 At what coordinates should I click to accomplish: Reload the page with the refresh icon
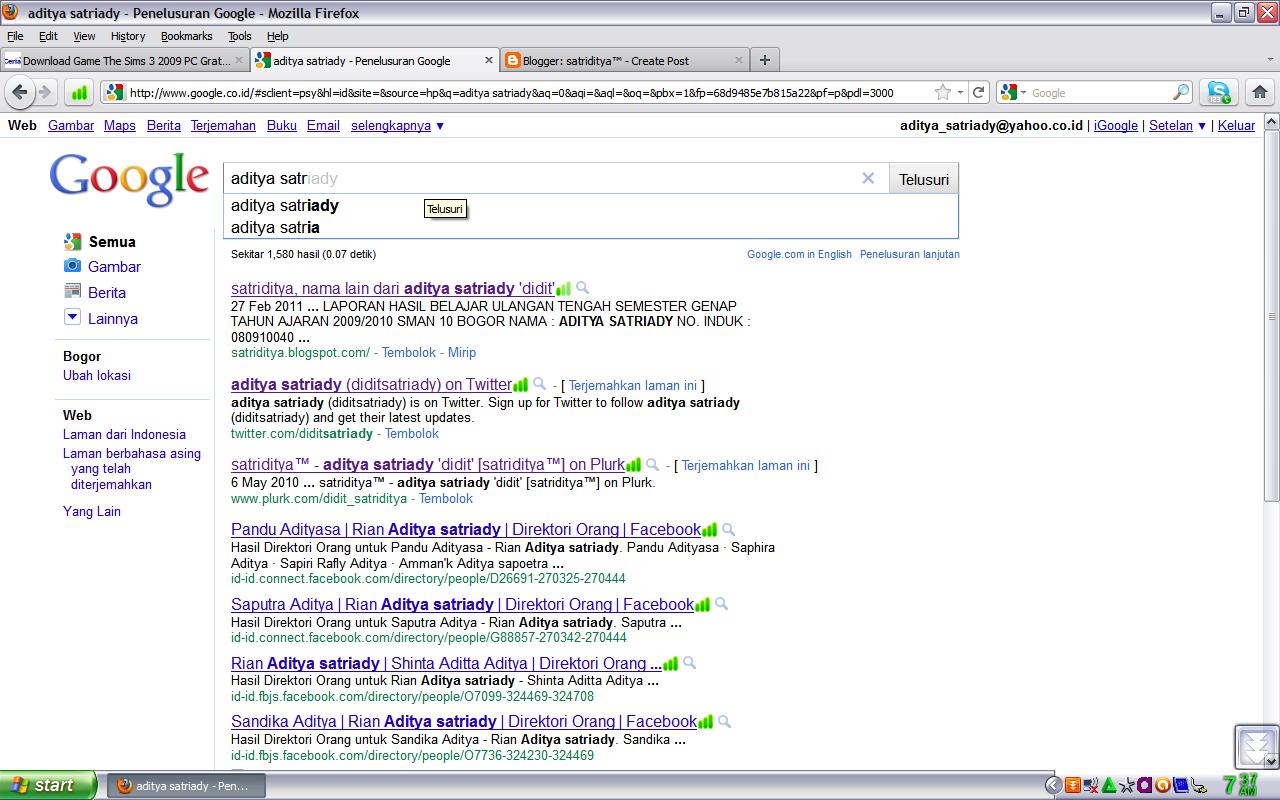(979, 92)
